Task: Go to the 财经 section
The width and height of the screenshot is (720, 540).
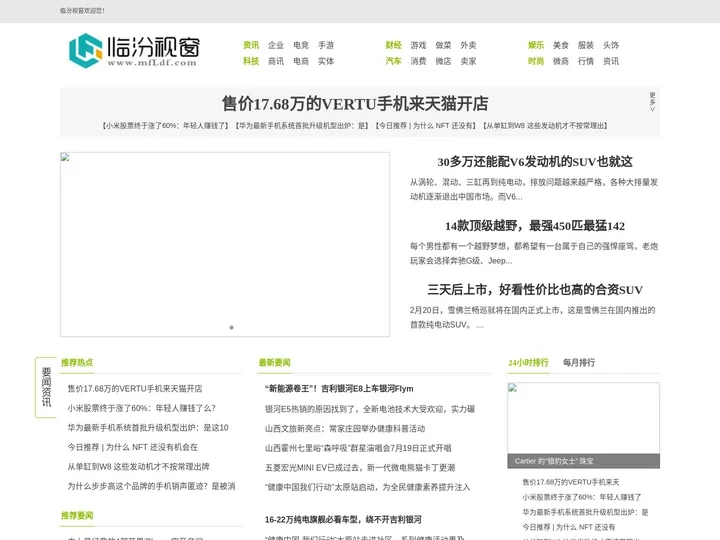Action: click(x=394, y=45)
